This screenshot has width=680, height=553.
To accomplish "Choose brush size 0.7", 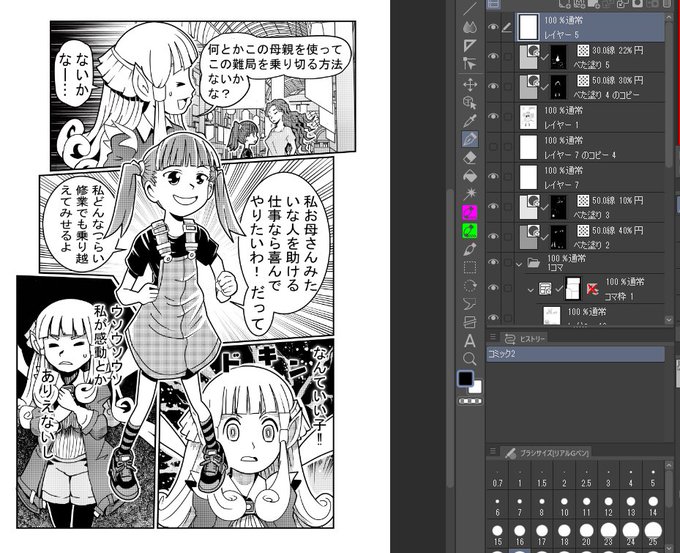I will click(x=497, y=478).
